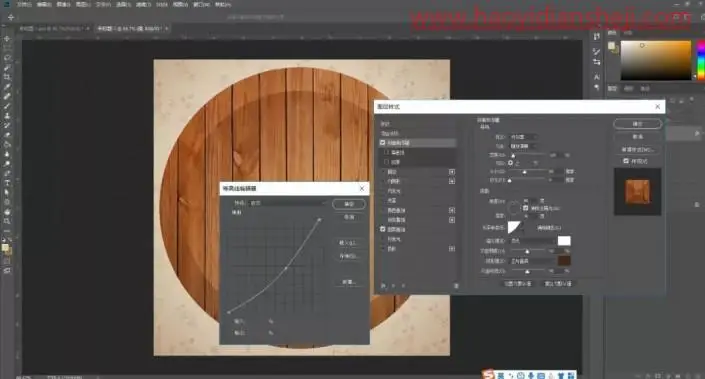This screenshot has width=705, height=379.
Task: Open the Preset dropdown in Contour Editor
Action: [288, 203]
